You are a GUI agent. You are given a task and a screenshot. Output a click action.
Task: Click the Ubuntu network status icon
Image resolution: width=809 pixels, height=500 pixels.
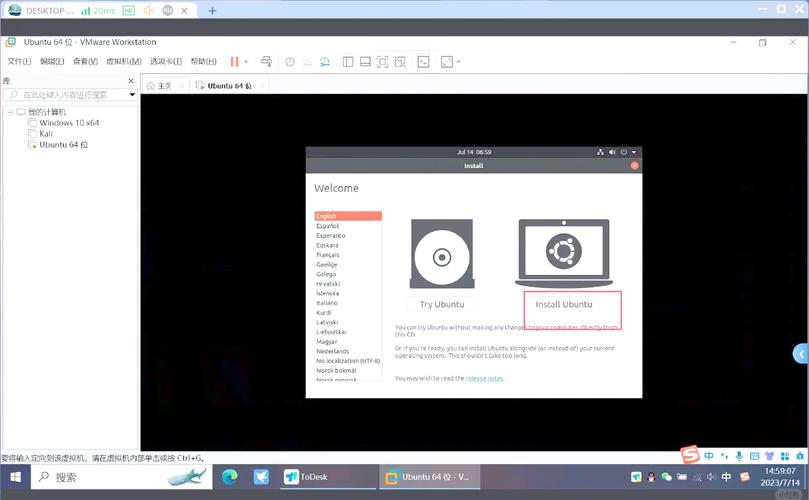pyautogui.click(x=600, y=152)
